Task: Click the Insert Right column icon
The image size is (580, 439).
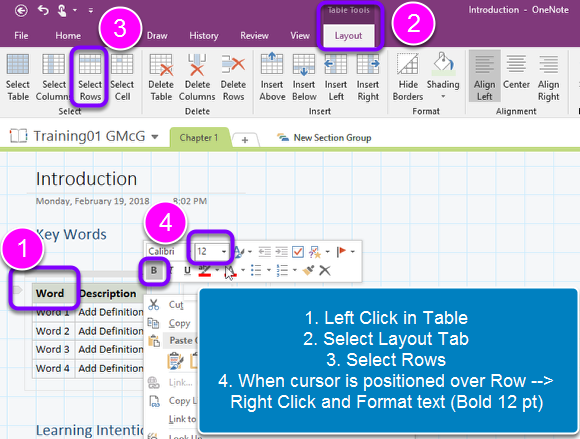Action: pyautogui.click(x=368, y=77)
